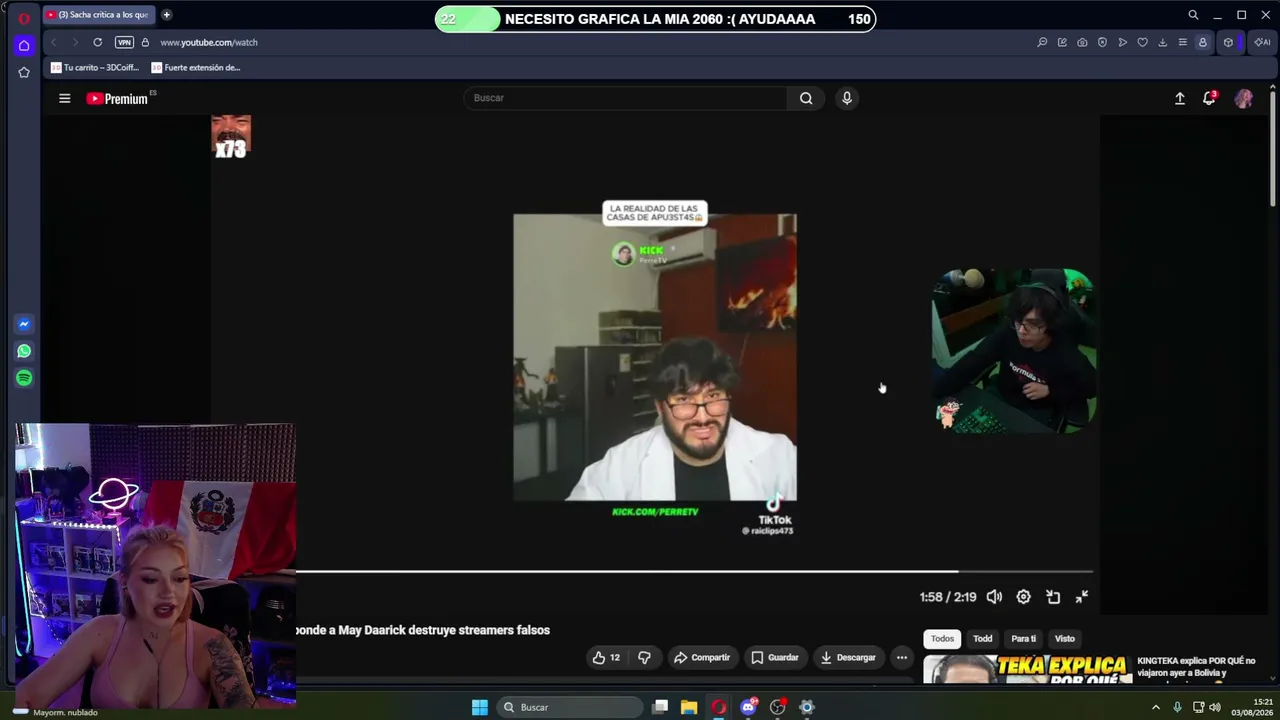
Task: Open Opera easy setup menu
Action: [x=1182, y=42]
